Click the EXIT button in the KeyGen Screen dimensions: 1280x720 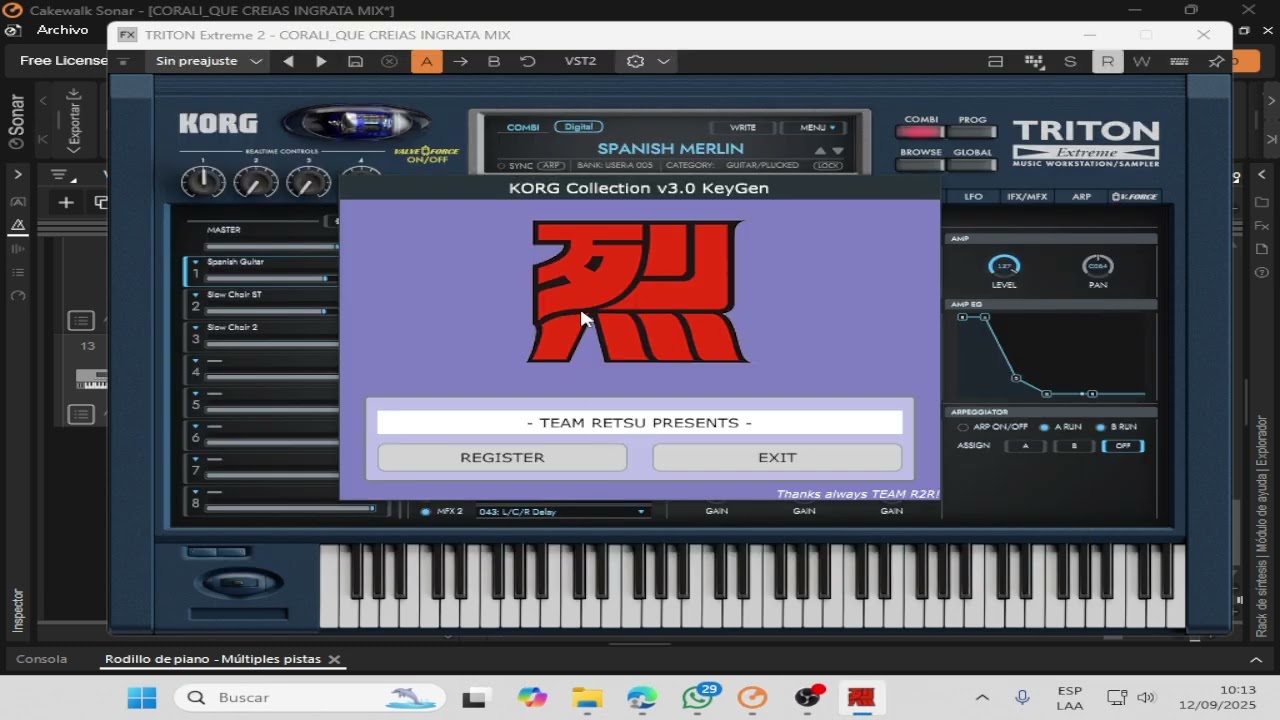click(x=777, y=457)
